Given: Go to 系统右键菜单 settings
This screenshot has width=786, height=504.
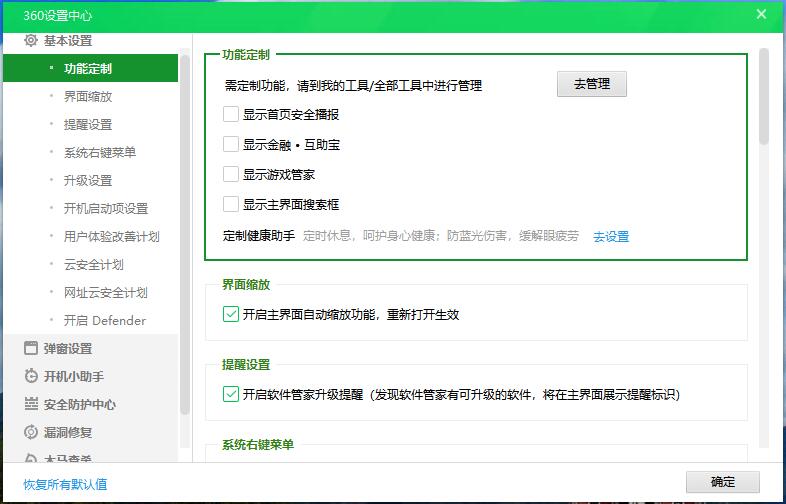Looking at the screenshot, I should tap(100, 153).
